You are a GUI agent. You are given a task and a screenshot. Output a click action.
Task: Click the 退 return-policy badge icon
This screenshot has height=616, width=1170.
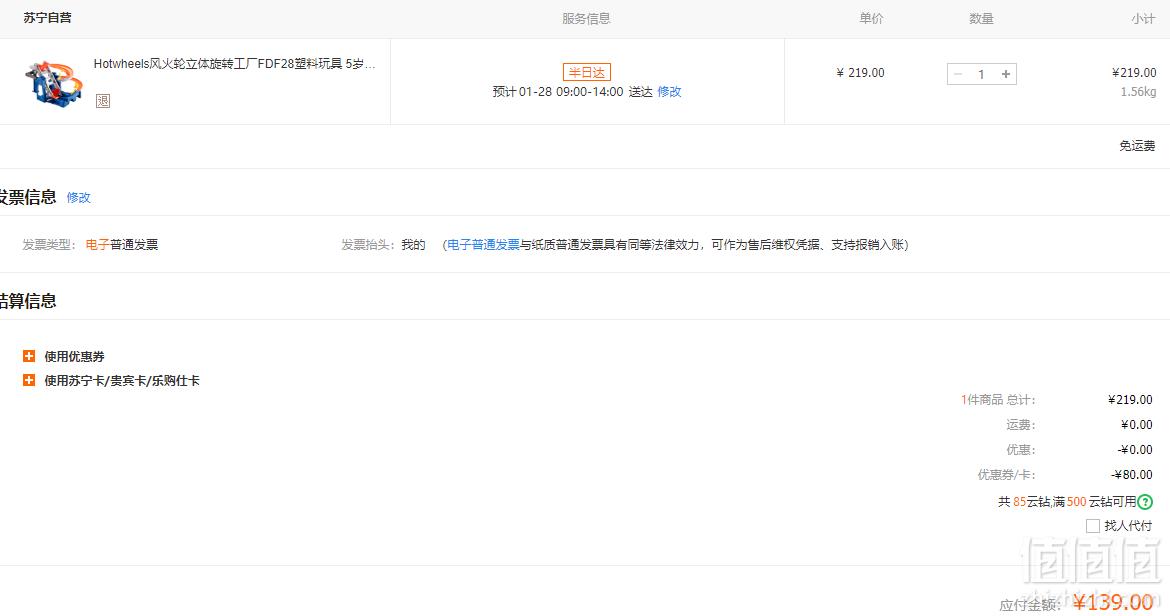(103, 101)
